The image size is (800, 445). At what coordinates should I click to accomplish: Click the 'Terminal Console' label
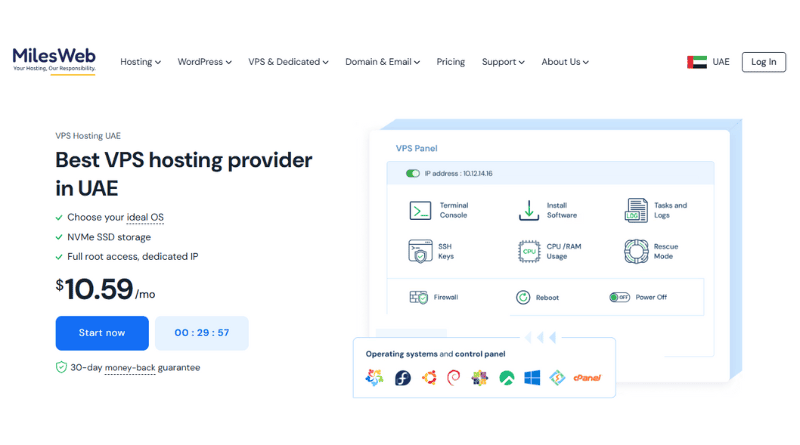coord(454,210)
